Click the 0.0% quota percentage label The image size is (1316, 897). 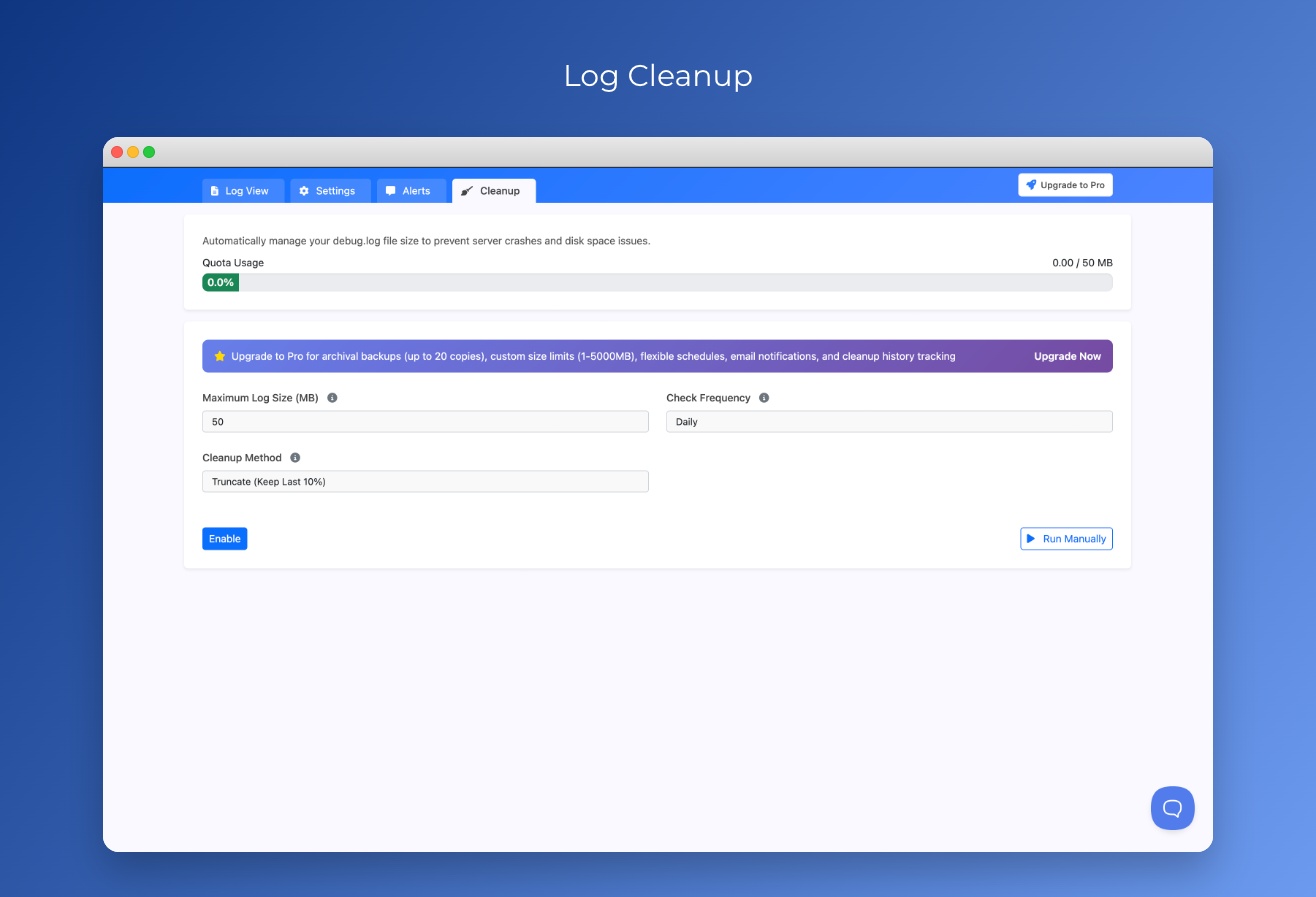pyautogui.click(x=220, y=283)
